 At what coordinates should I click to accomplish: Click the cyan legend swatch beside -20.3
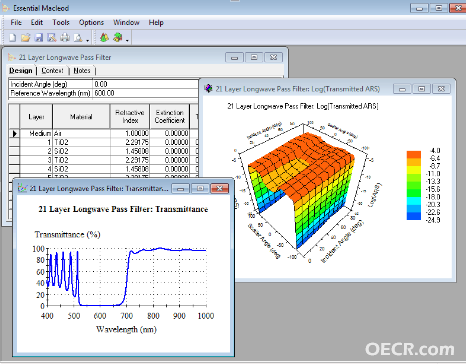[x=414, y=201]
